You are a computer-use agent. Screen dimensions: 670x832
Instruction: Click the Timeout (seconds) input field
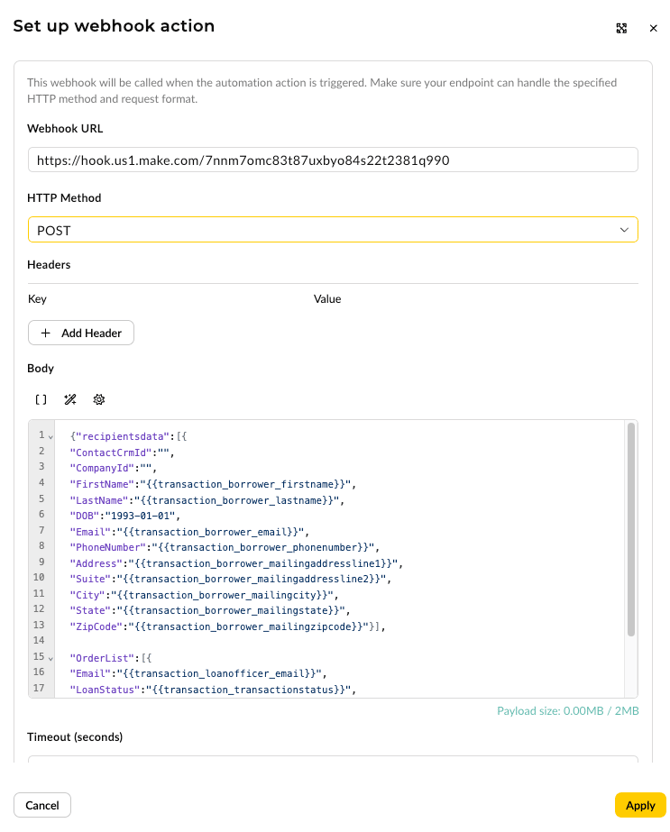coord(332,760)
